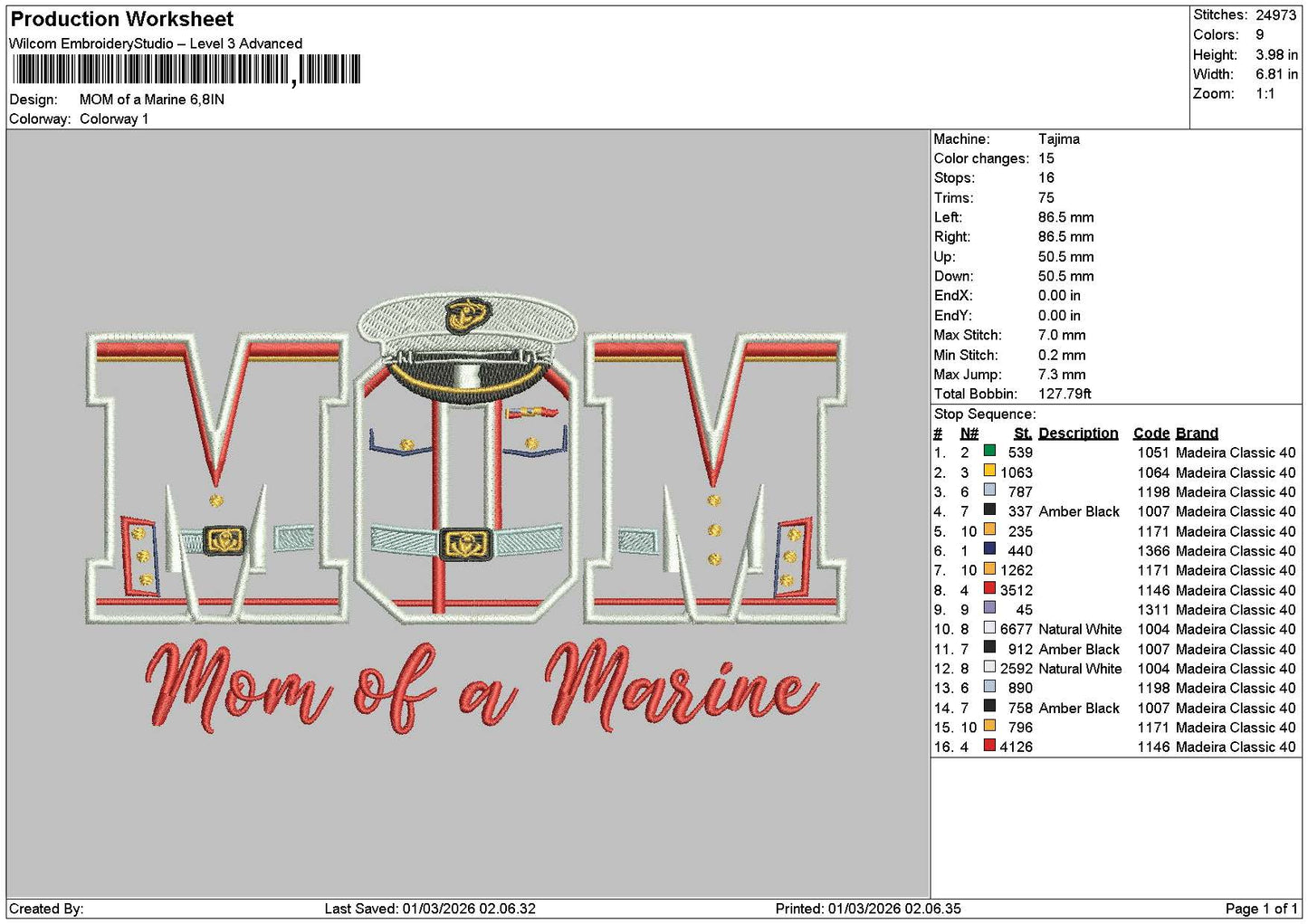Select design name 'MOM of a Marine 6,8IN'
This screenshot has height=924, width=1308.
pyautogui.click(x=152, y=100)
